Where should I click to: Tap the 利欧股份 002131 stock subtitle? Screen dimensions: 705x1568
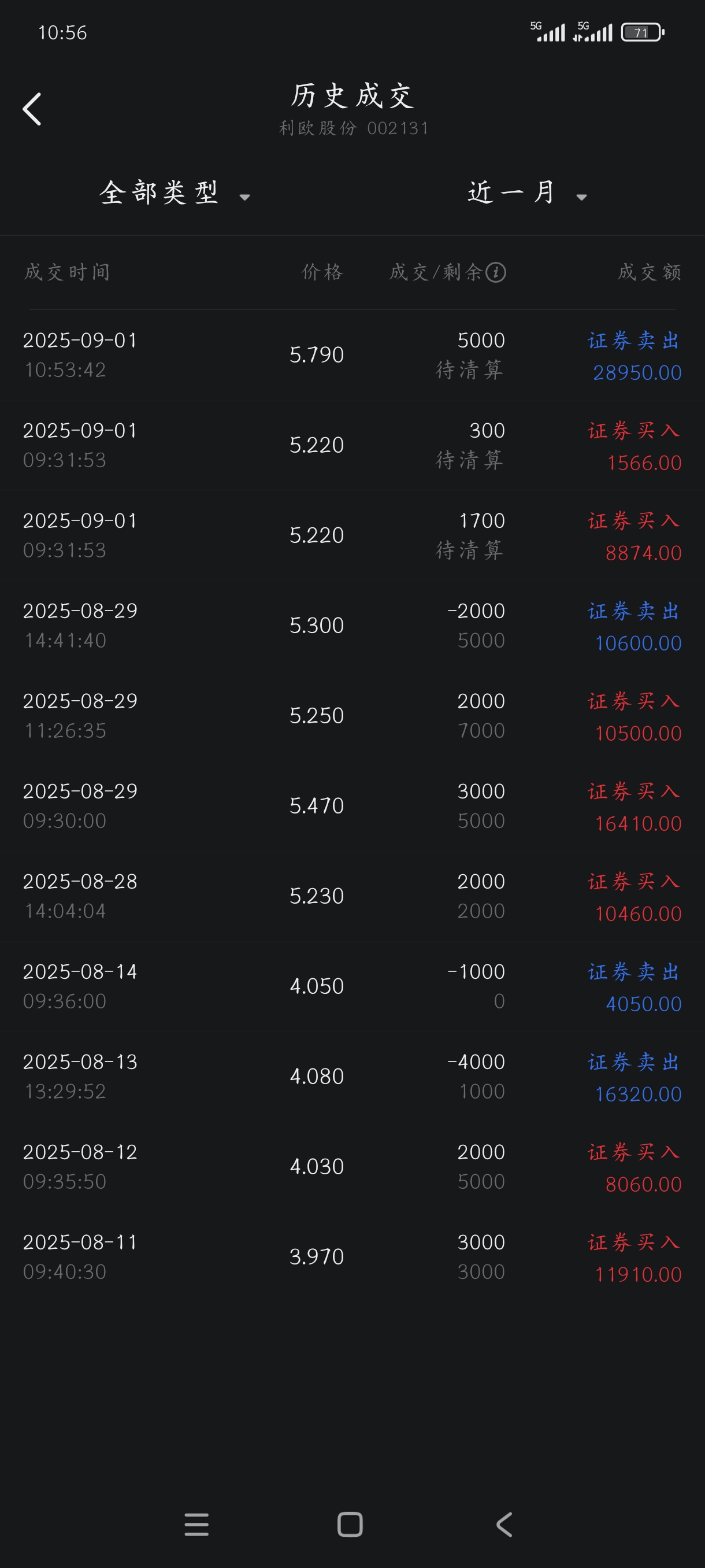click(354, 128)
